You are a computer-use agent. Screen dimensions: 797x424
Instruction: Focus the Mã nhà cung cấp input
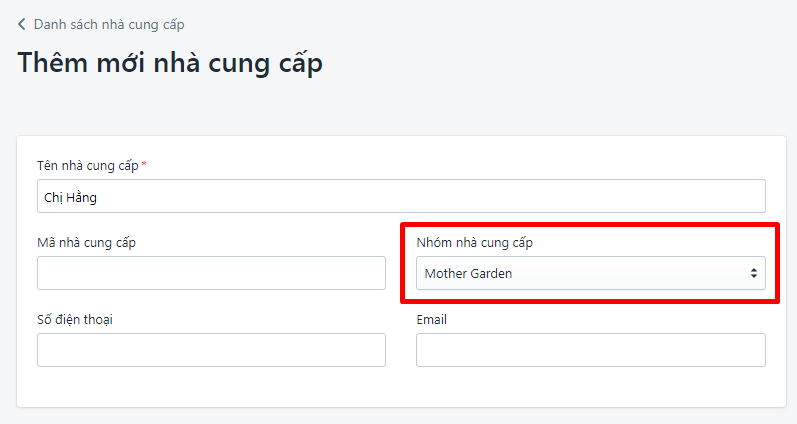pos(211,273)
